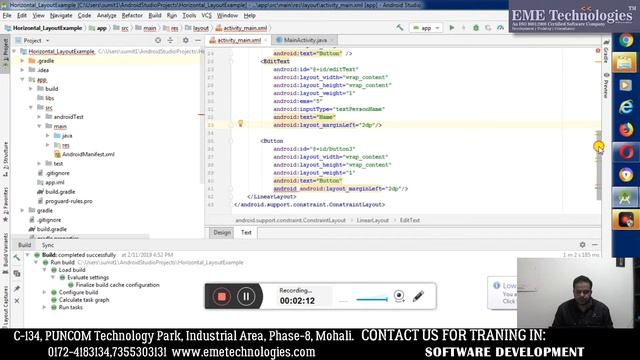Open the Tools menu
The width and height of the screenshot is (640, 360).
(x=189, y=16)
